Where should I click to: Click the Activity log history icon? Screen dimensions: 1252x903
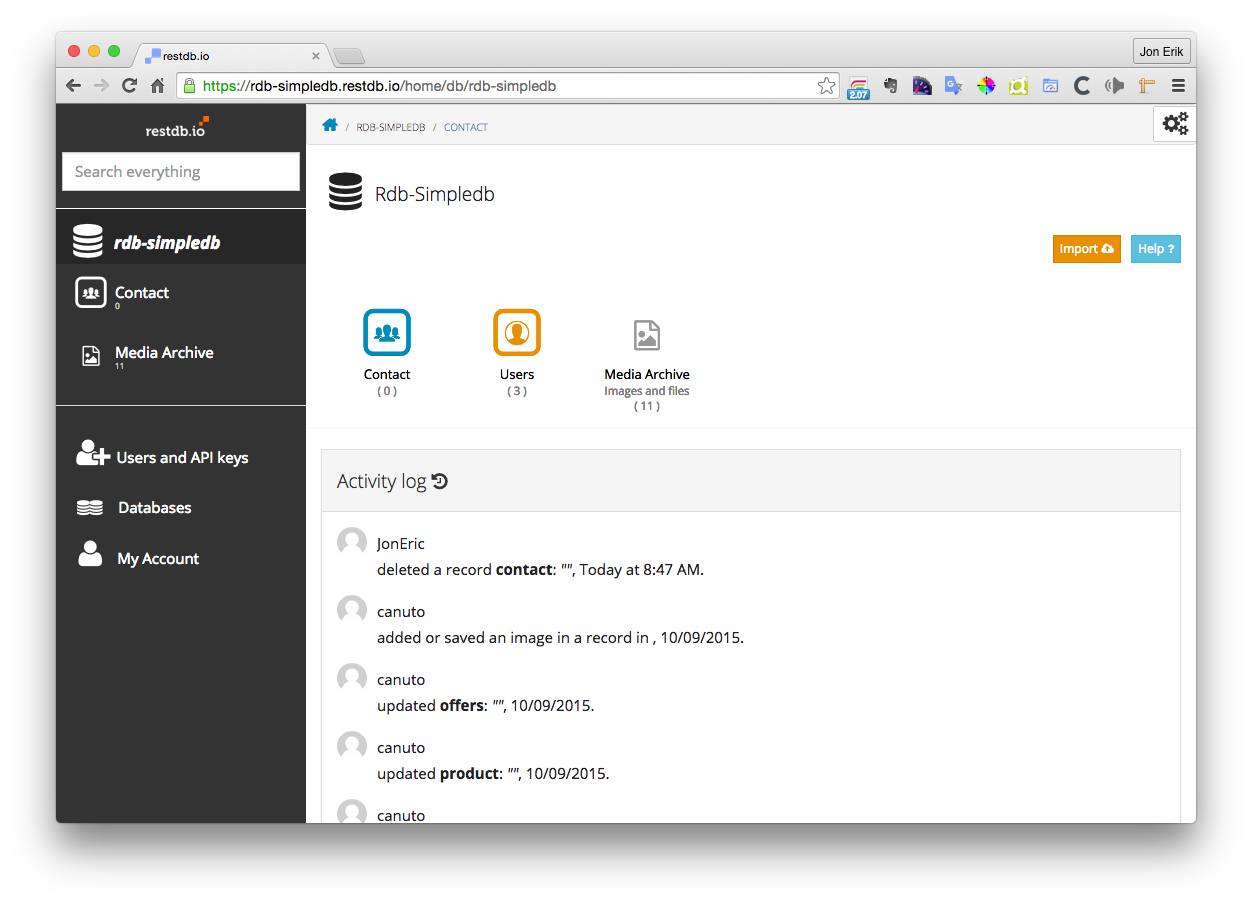coord(440,481)
